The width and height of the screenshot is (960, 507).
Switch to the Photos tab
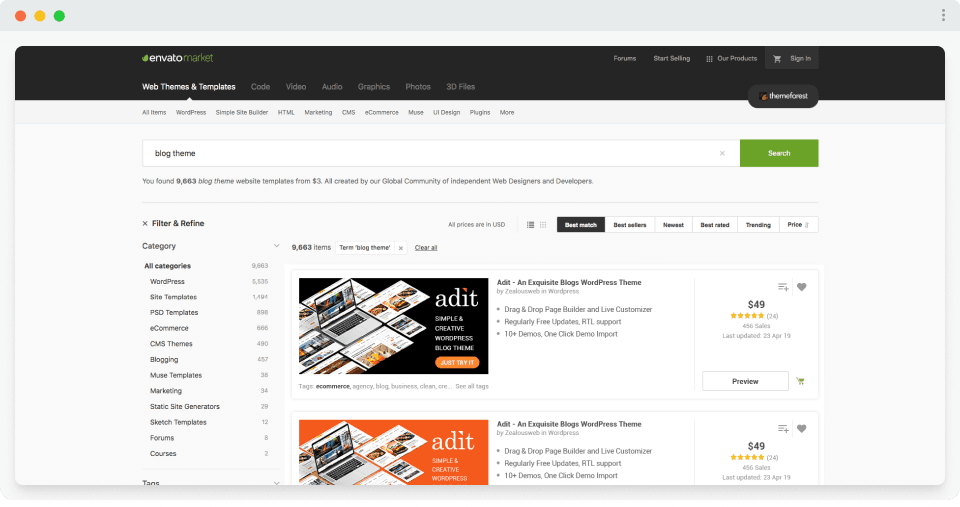coord(418,87)
